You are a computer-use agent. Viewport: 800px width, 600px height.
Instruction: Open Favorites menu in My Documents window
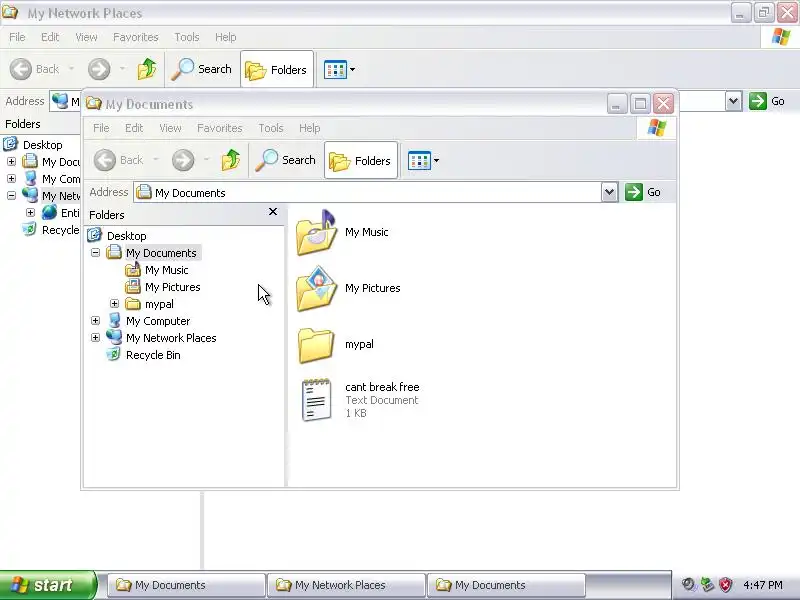tap(219, 128)
